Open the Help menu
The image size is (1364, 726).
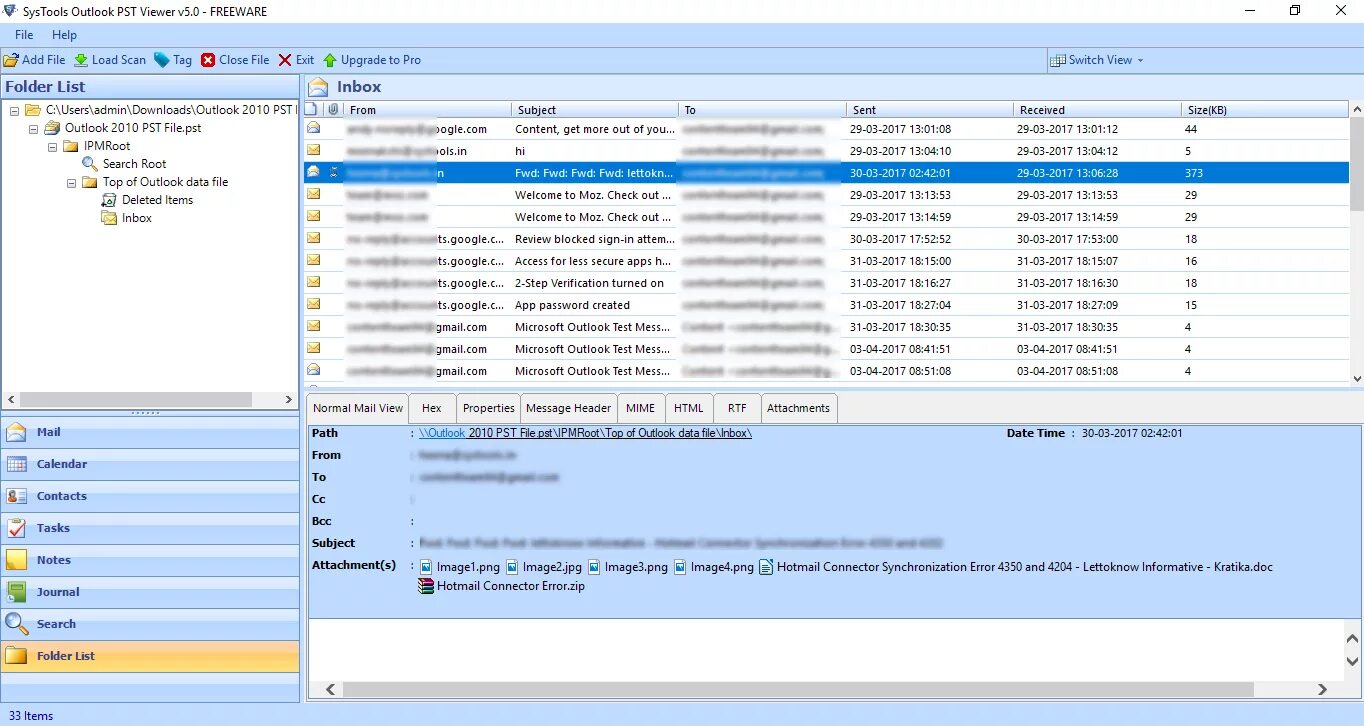pyautogui.click(x=64, y=35)
